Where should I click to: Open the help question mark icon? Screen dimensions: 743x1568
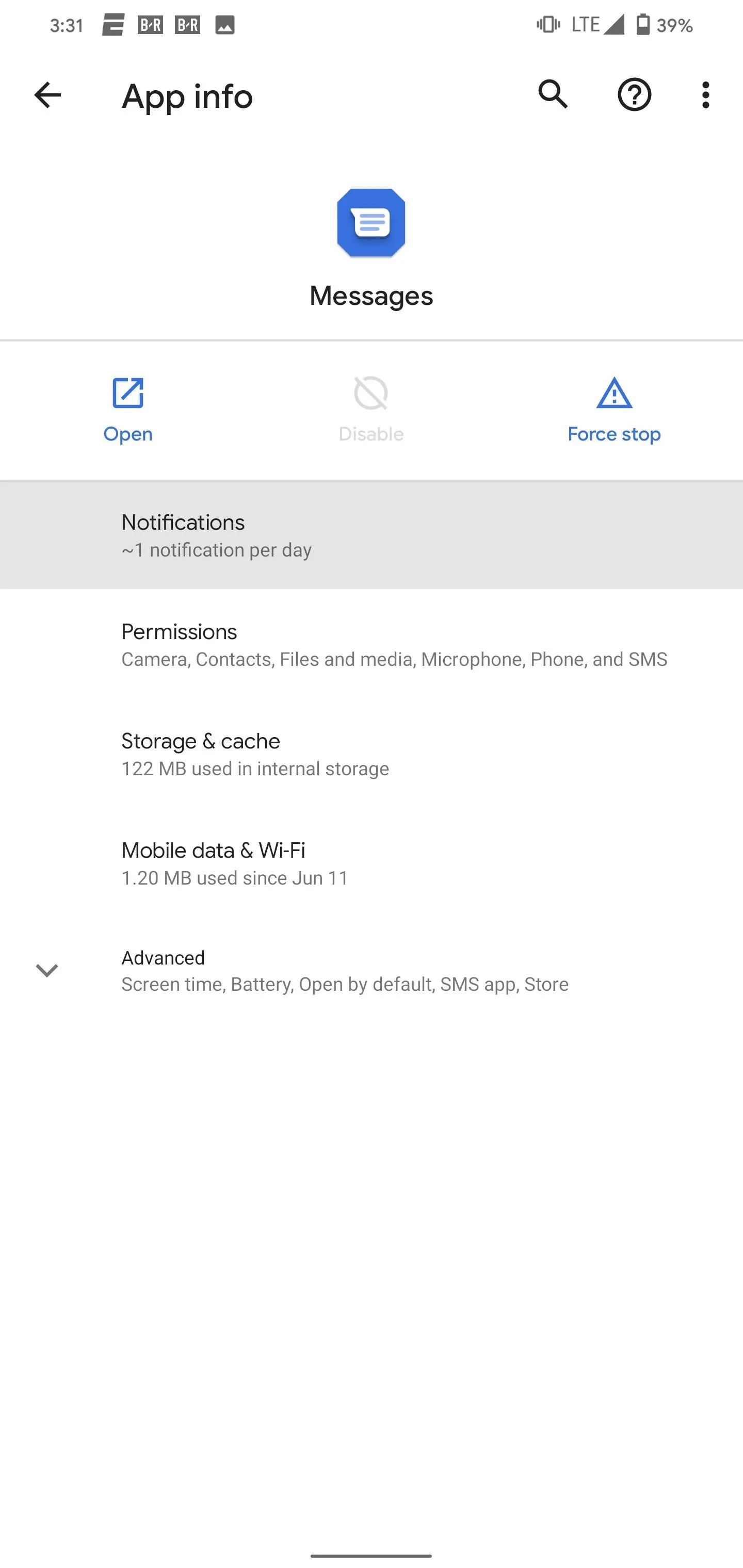click(634, 95)
